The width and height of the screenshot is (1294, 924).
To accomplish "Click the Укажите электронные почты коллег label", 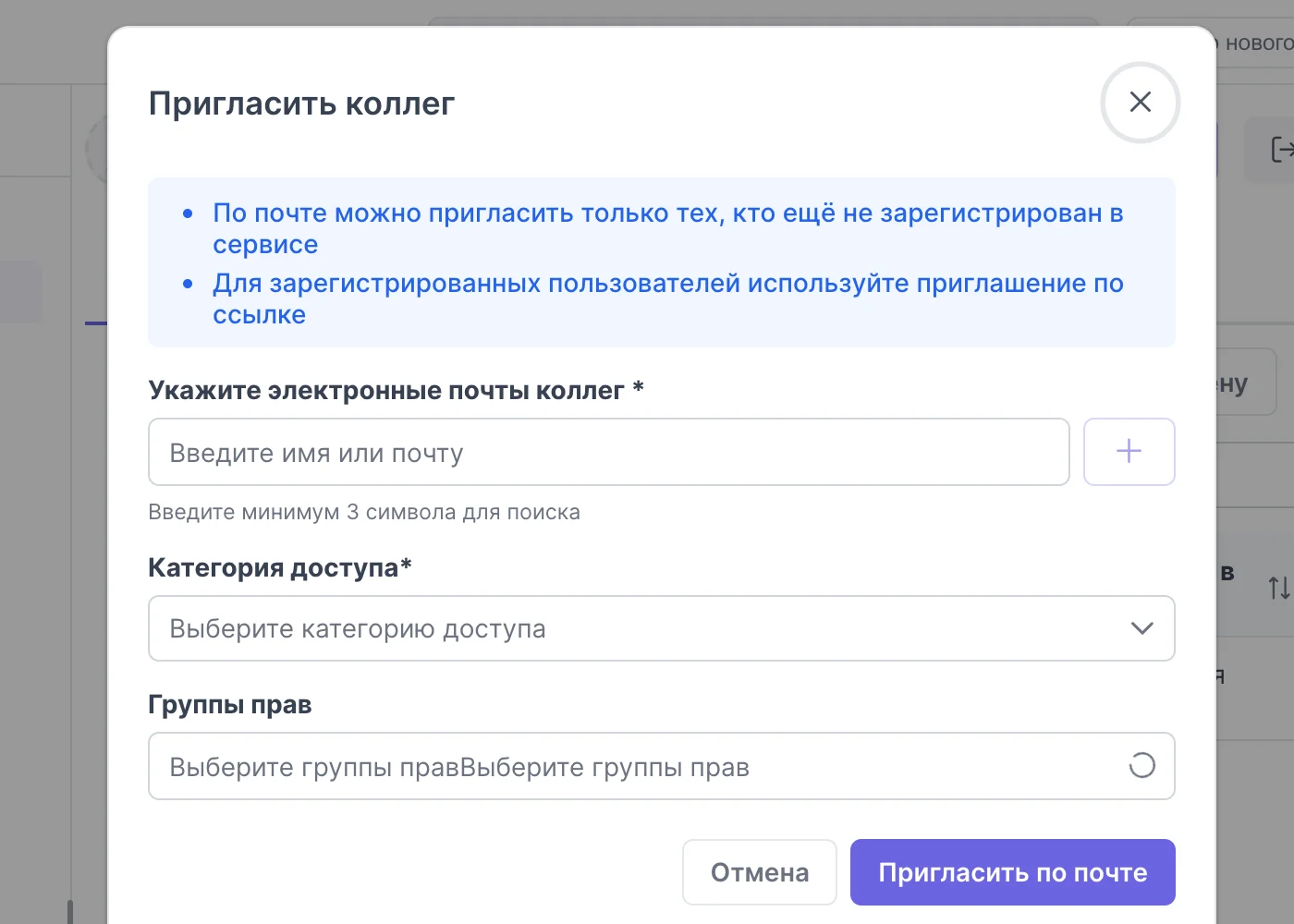I will point(396,391).
